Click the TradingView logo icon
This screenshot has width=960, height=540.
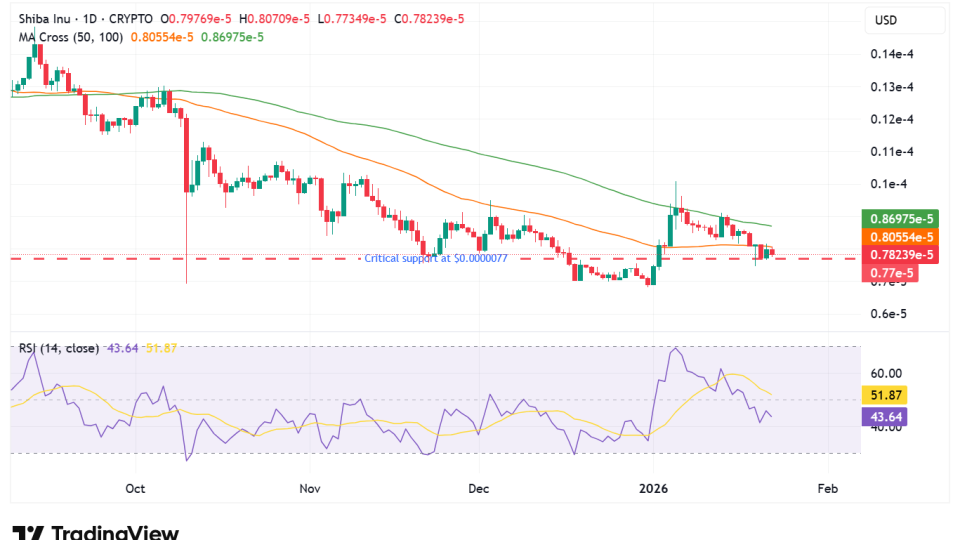(27, 533)
